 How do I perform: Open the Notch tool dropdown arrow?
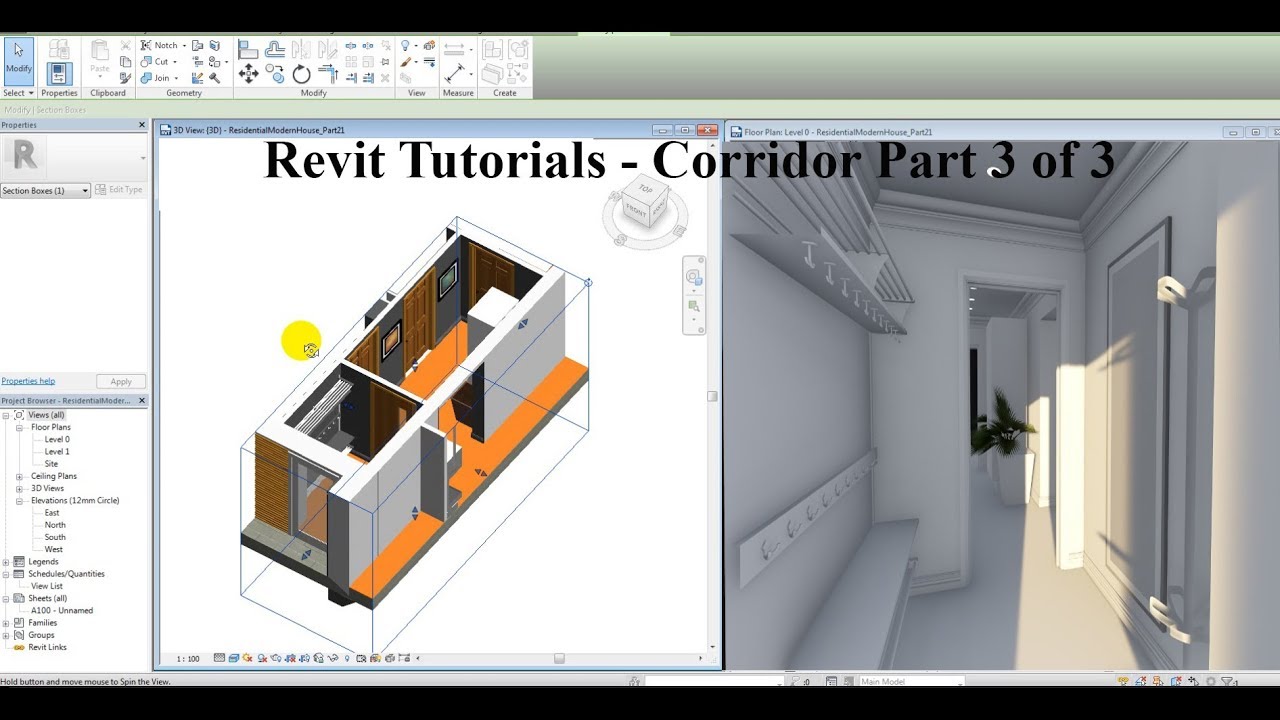pos(184,45)
